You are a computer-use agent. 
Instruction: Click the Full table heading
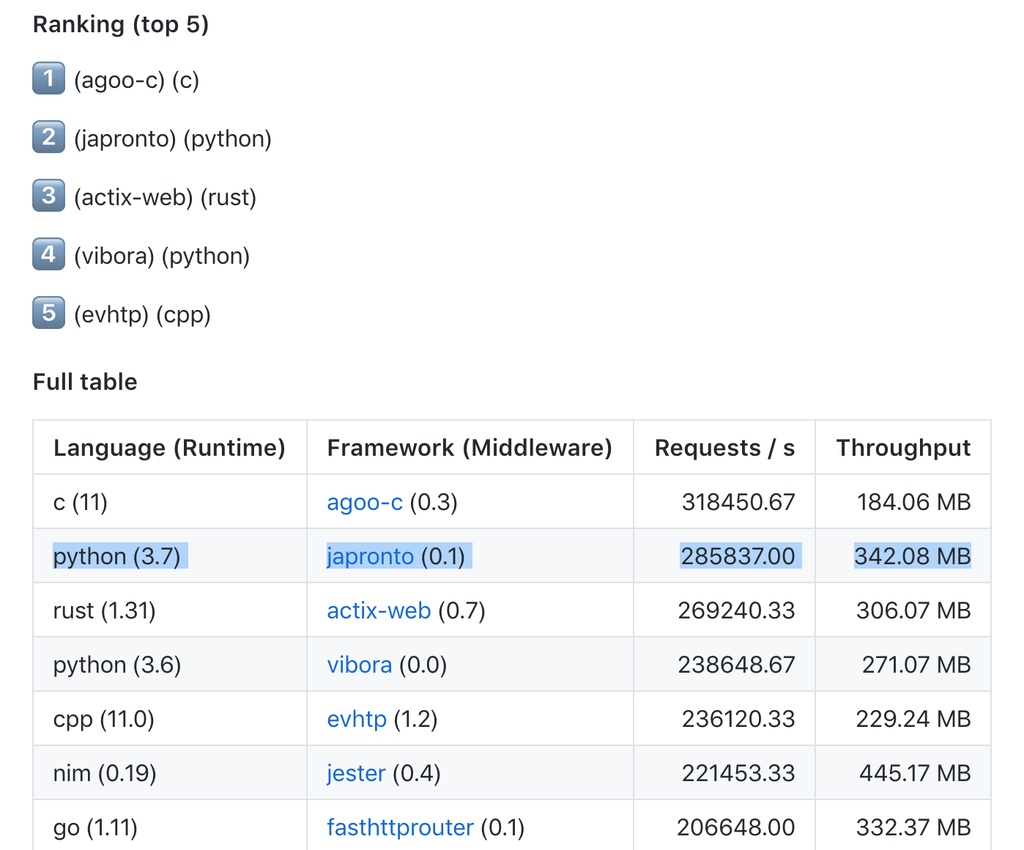coord(85,382)
